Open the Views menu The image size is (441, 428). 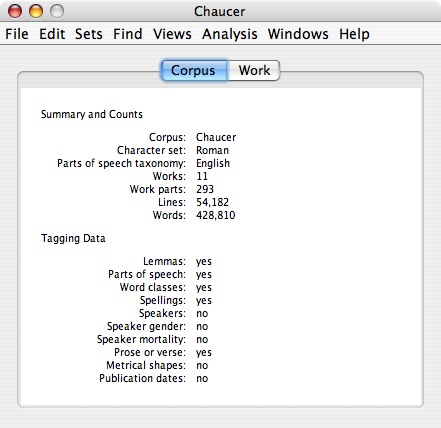[x=172, y=34]
